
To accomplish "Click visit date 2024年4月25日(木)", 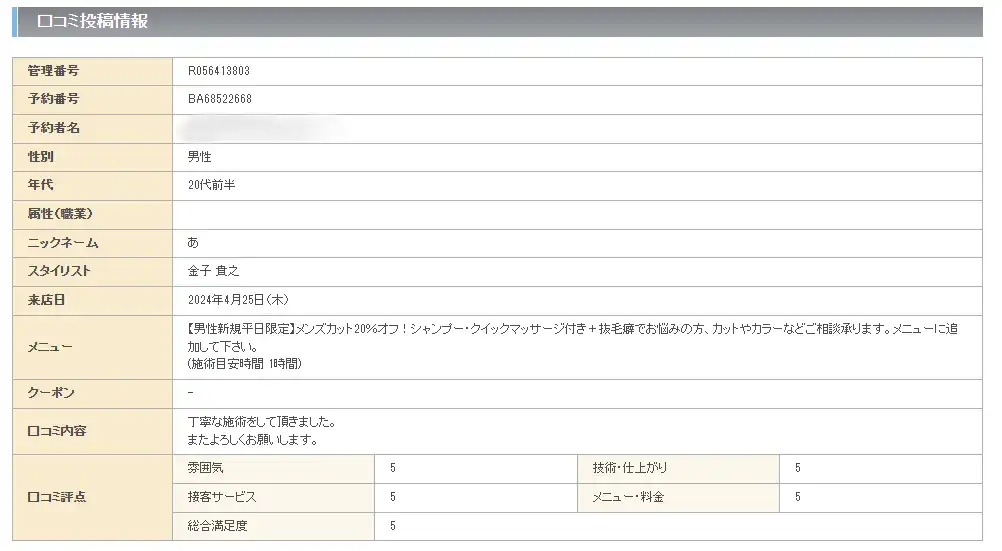I will click(x=238, y=300).
